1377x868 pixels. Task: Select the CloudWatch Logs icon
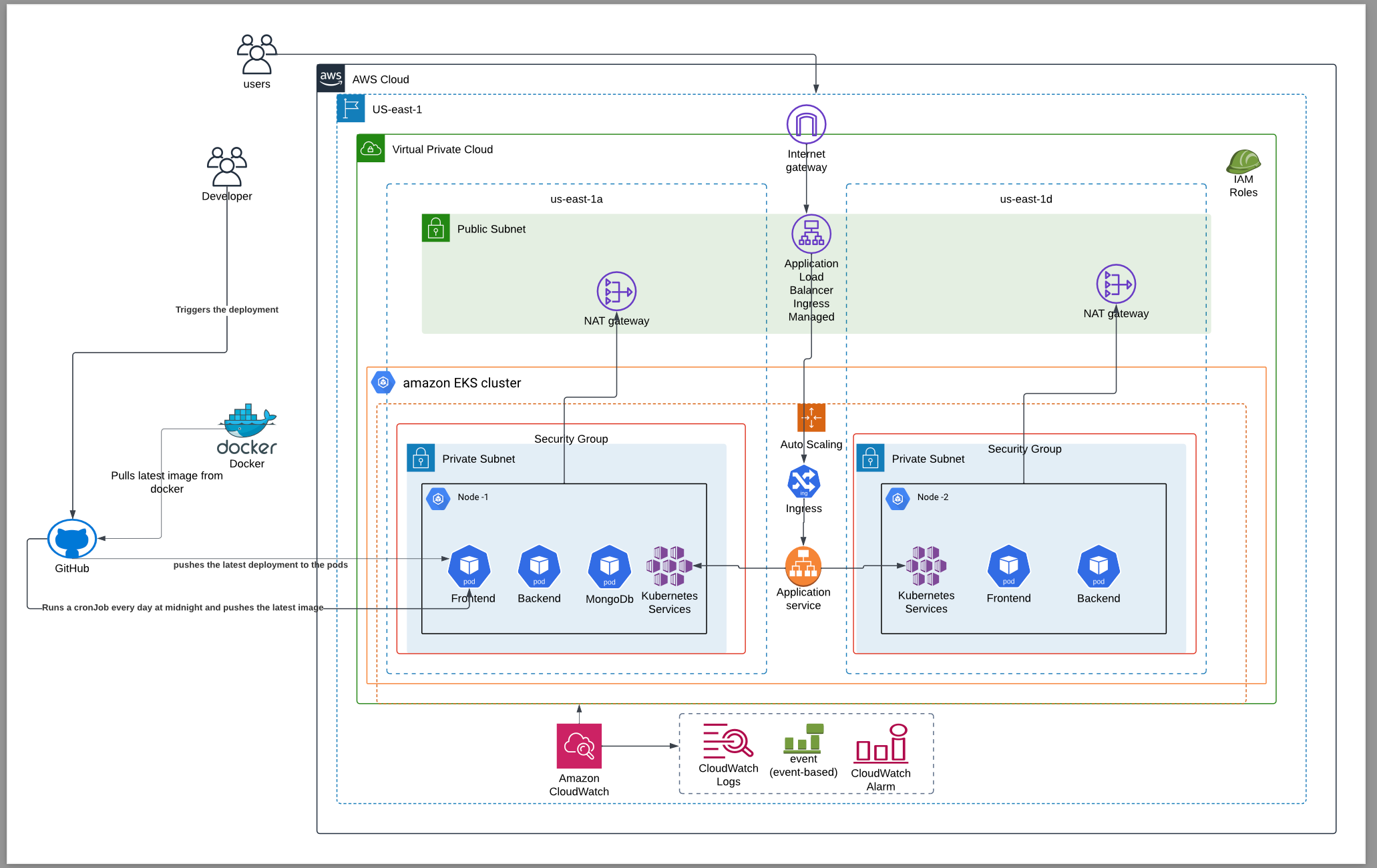(727, 741)
